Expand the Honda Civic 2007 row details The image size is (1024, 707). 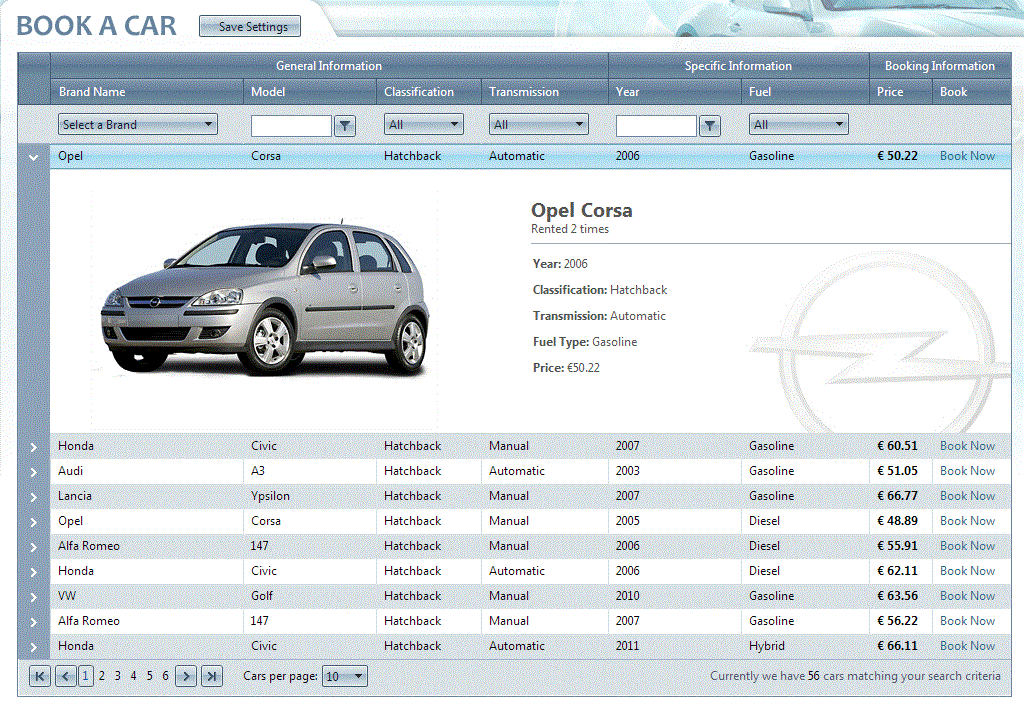click(34, 447)
